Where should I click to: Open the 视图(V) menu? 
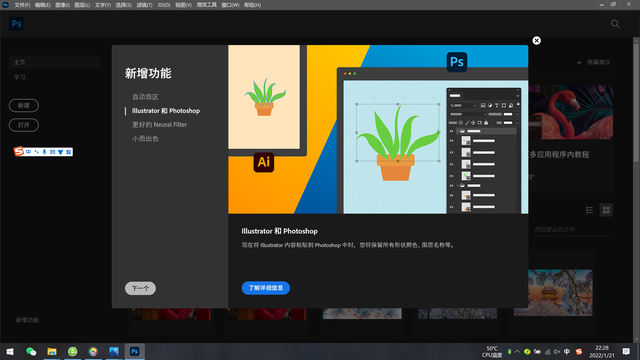(183, 5)
